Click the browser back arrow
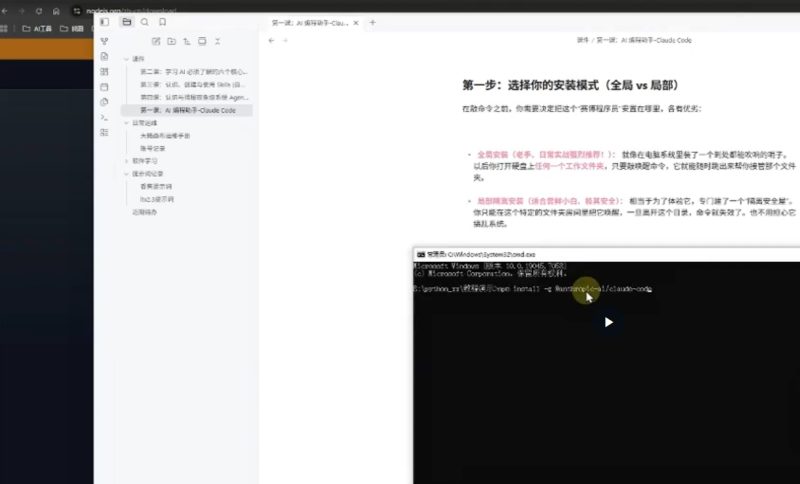This screenshot has height=484, width=800. click(5, 11)
